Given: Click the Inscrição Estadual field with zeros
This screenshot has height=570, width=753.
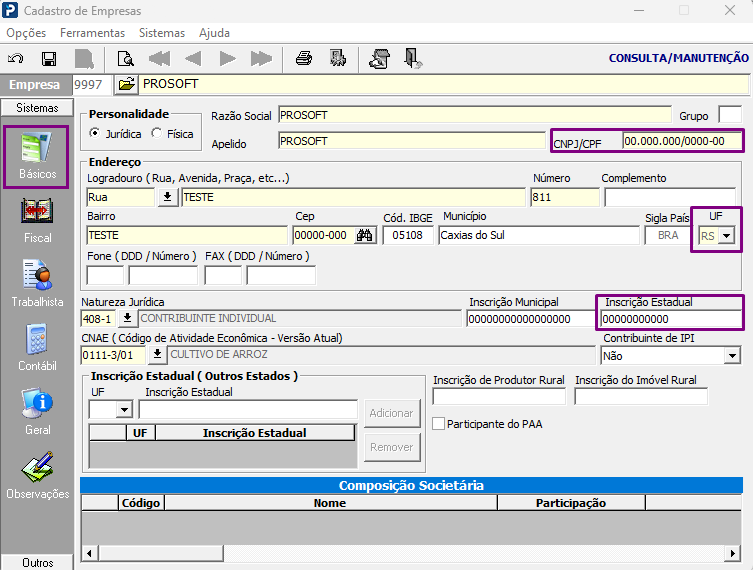Looking at the screenshot, I should coord(671,319).
